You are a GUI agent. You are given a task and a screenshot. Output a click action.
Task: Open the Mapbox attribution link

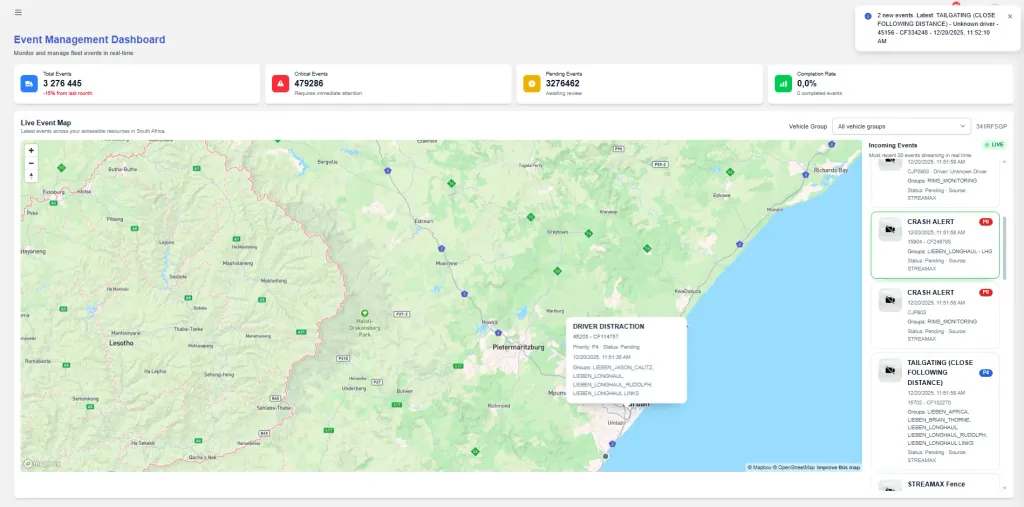tap(760, 467)
